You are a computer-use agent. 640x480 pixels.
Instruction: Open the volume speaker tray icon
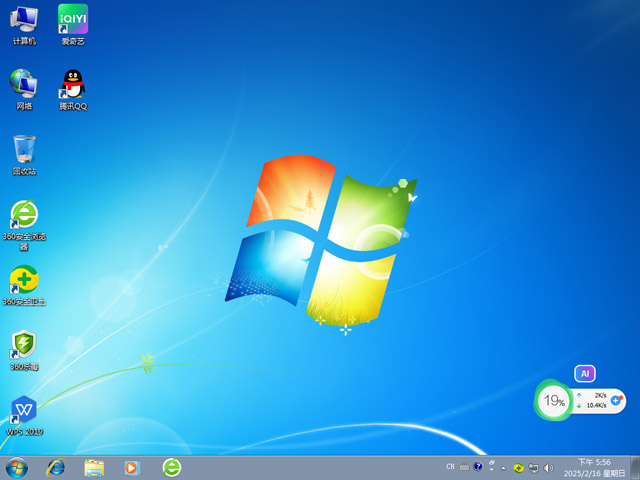click(548, 467)
